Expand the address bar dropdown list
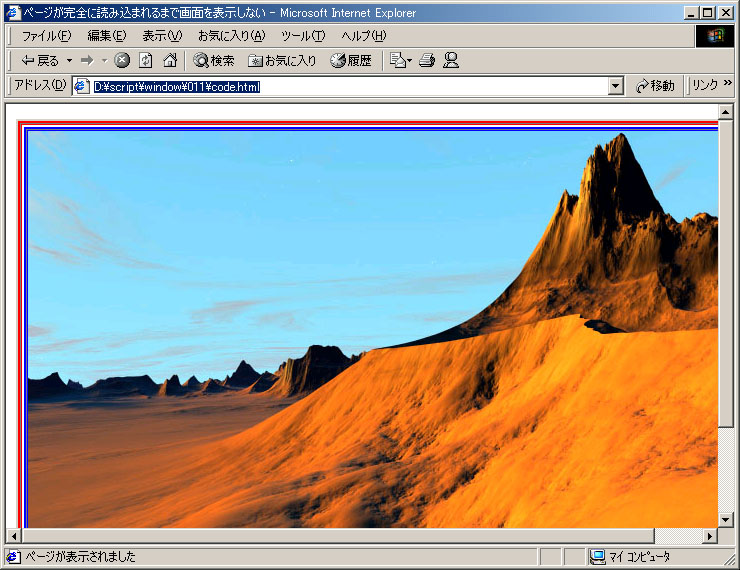This screenshot has width=740, height=570. click(x=615, y=86)
